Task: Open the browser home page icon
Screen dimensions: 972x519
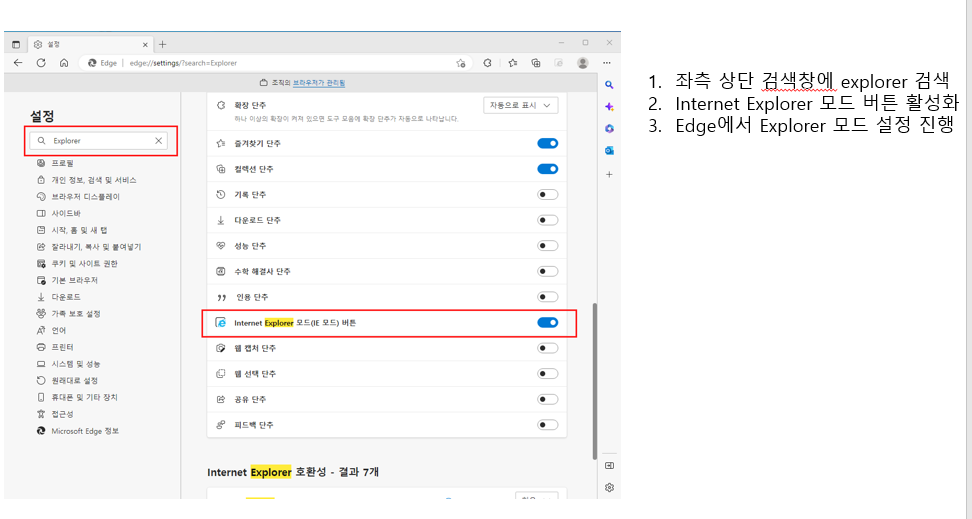Action: (x=64, y=63)
